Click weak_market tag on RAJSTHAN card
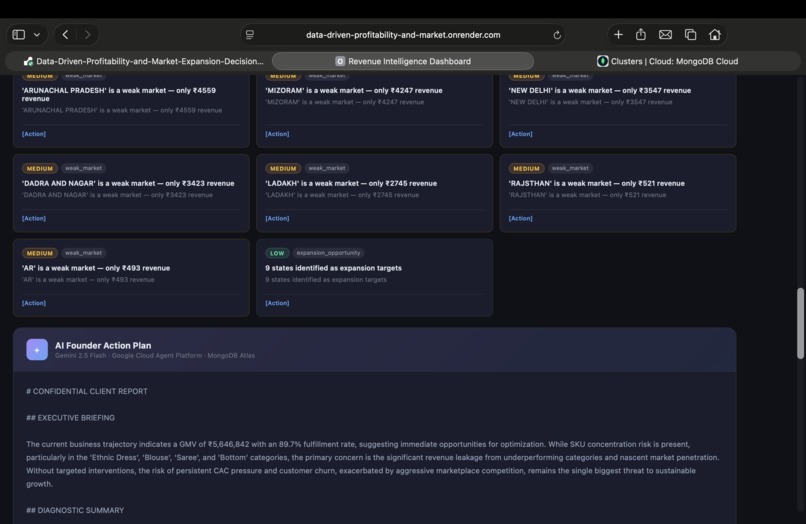This screenshot has height=524, width=806. pos(570,168)
